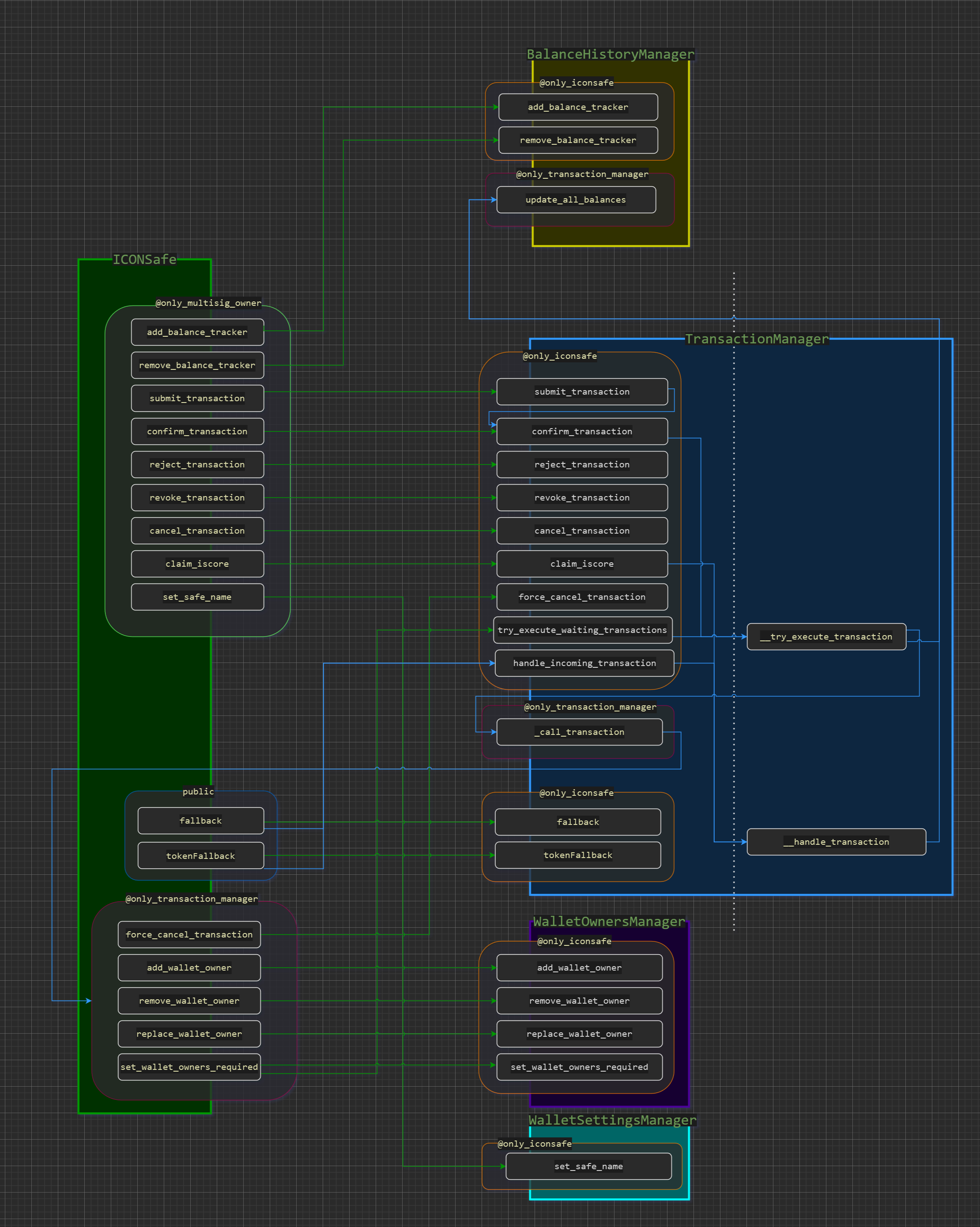
Task: Click @only_transaction_manager label above update_all_balances
Action: tap(582, 174)
